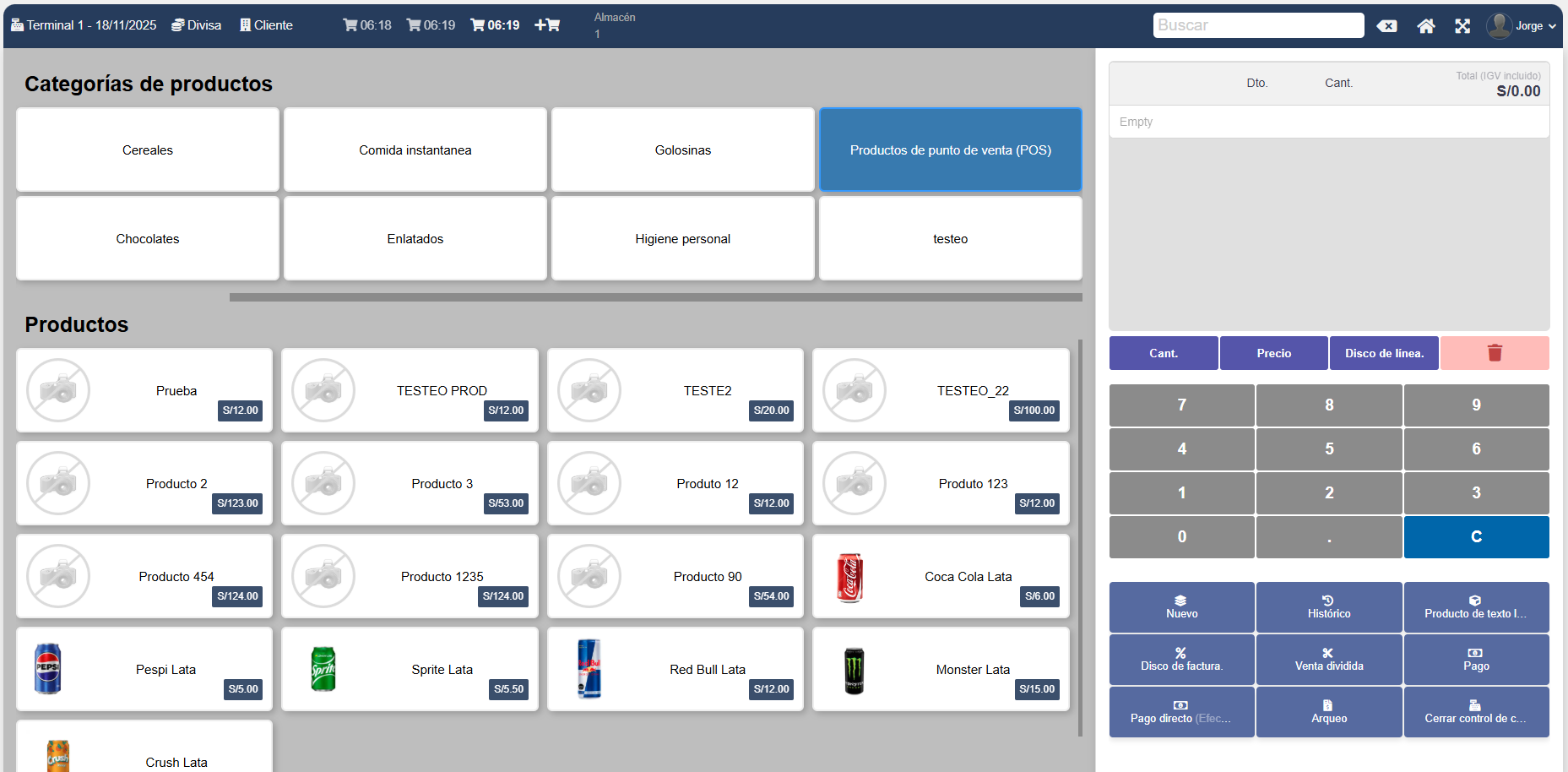Image resolution: width=1568 pixels, height=772 pixels.
Task: Add a new cart with plus-cart icon
Action: point(547,25)
